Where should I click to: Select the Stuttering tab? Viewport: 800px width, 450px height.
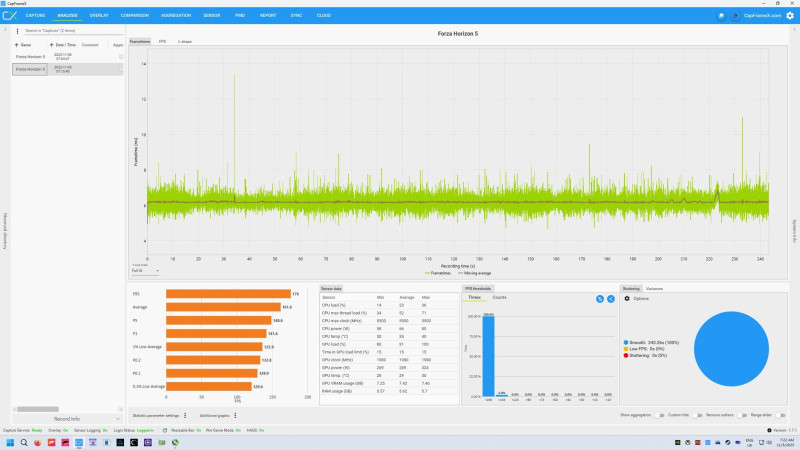click(x=631, y=289)
